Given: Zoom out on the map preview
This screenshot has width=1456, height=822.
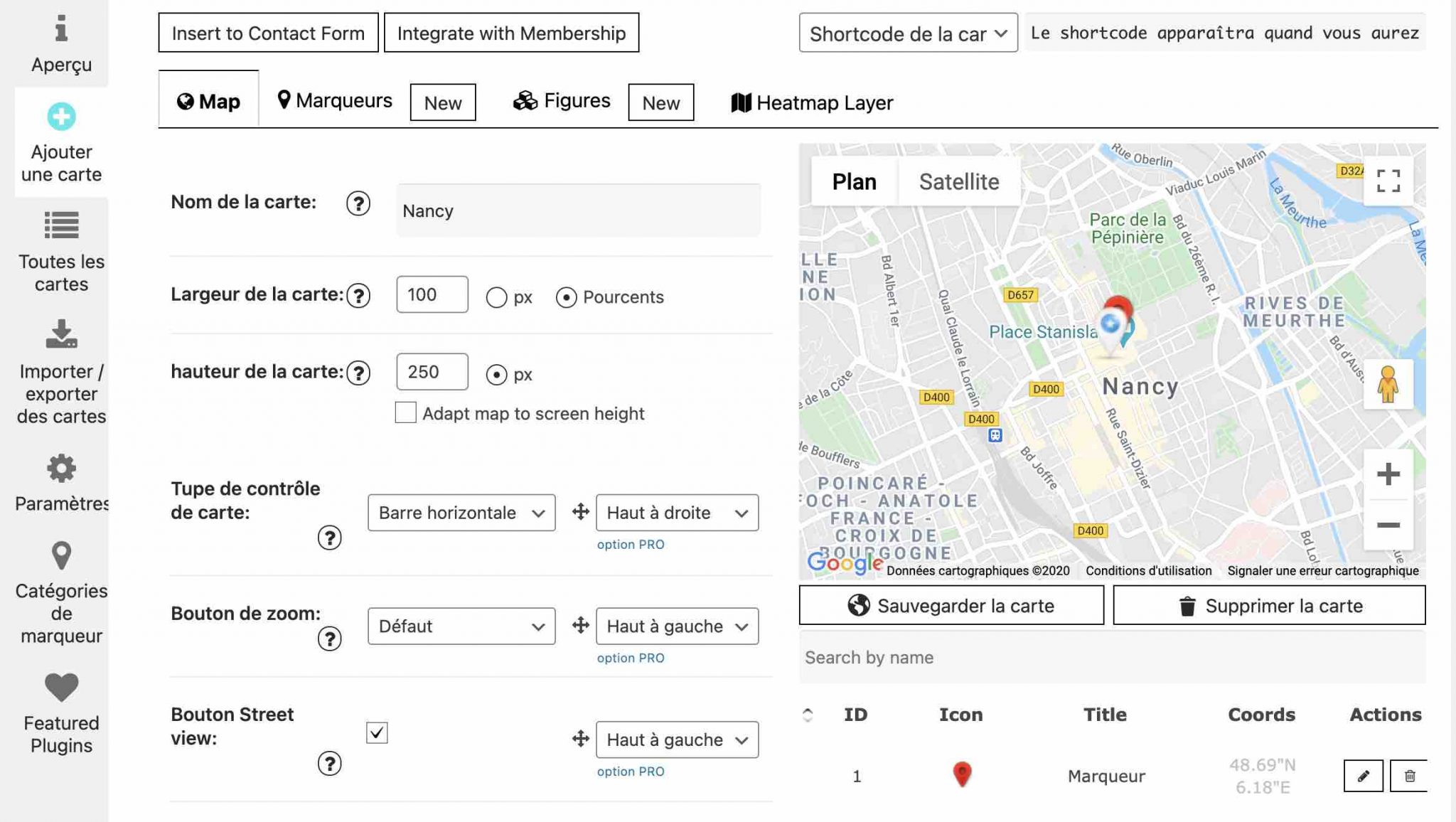Looking at the screenshot, I should click(x=1388, y=525).
